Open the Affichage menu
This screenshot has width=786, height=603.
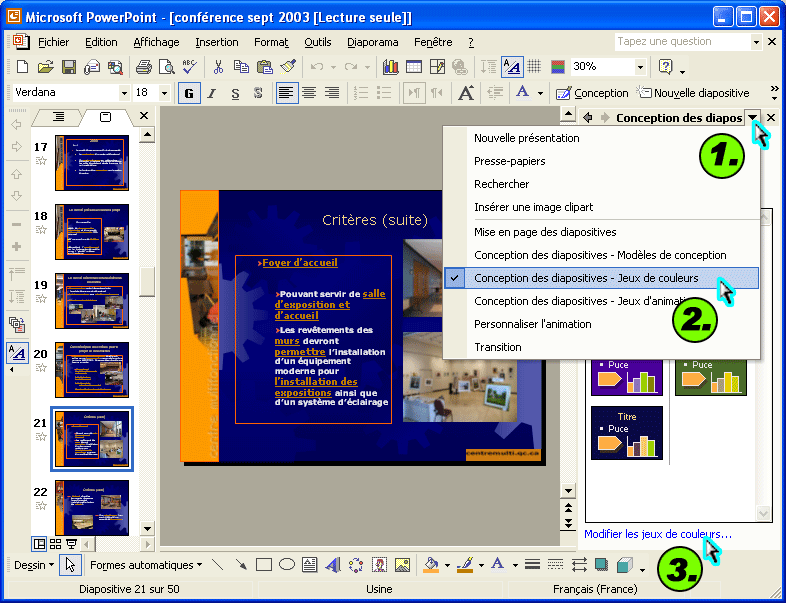pos(156,42)
